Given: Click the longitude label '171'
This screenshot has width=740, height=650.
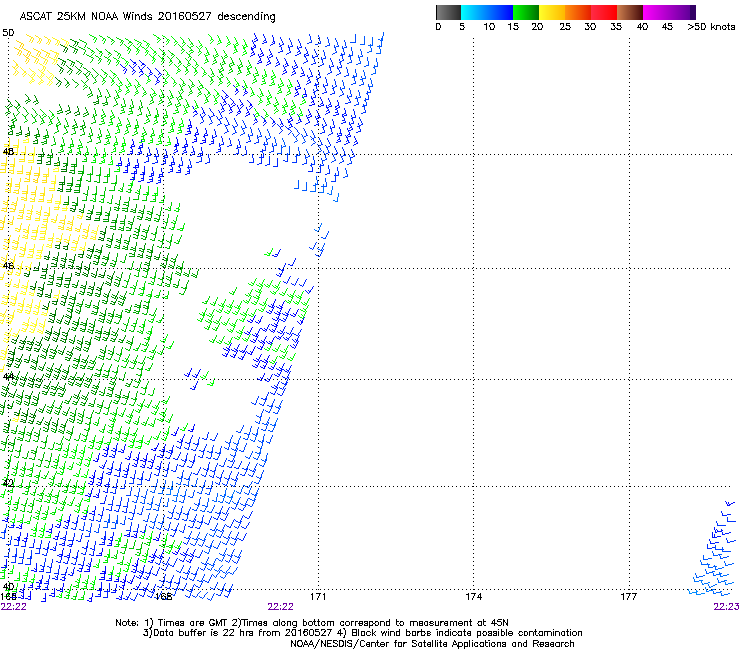Looking at the screenshot, I should click(318, 597).
